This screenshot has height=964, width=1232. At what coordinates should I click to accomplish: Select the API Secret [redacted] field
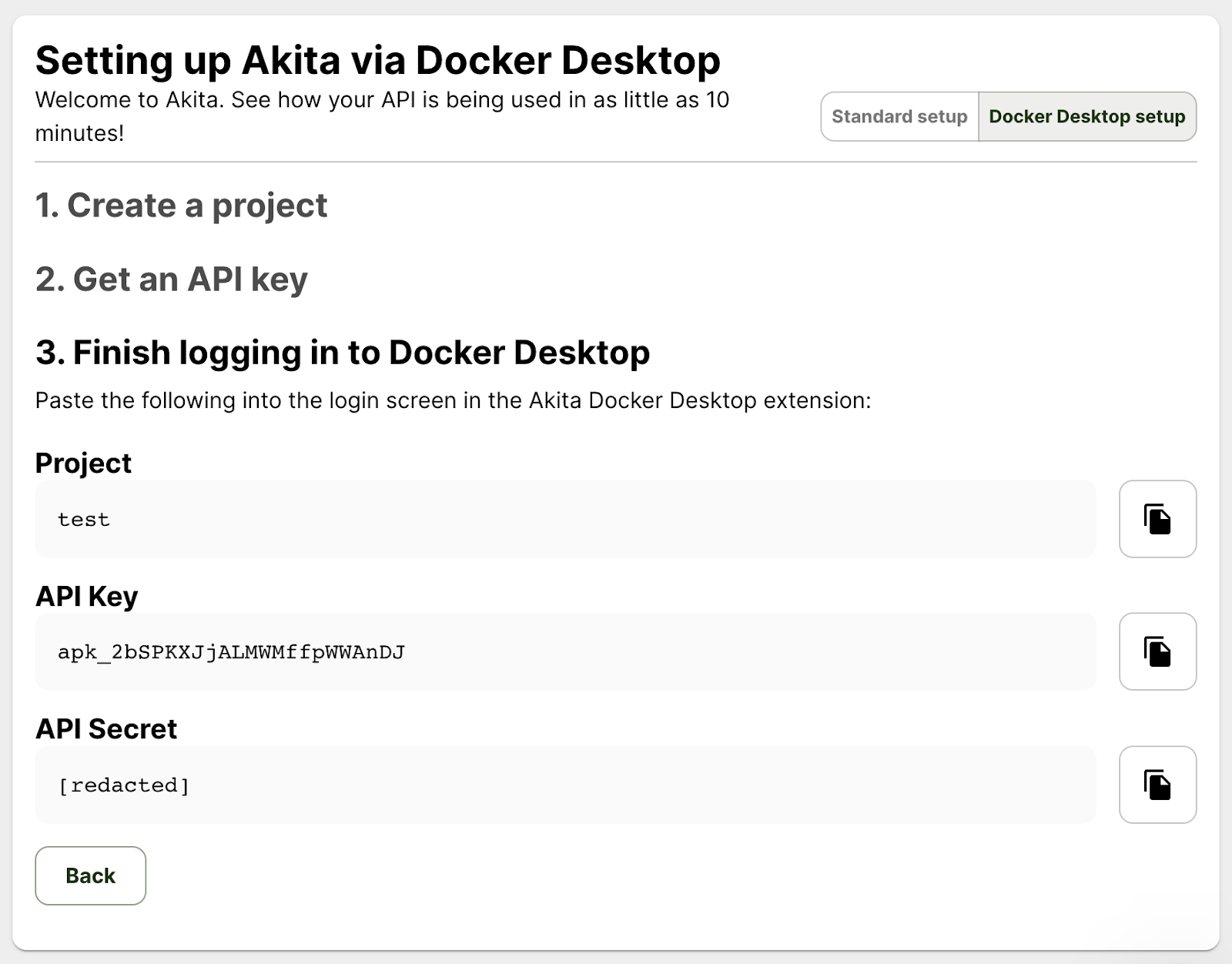coord(565,785)
